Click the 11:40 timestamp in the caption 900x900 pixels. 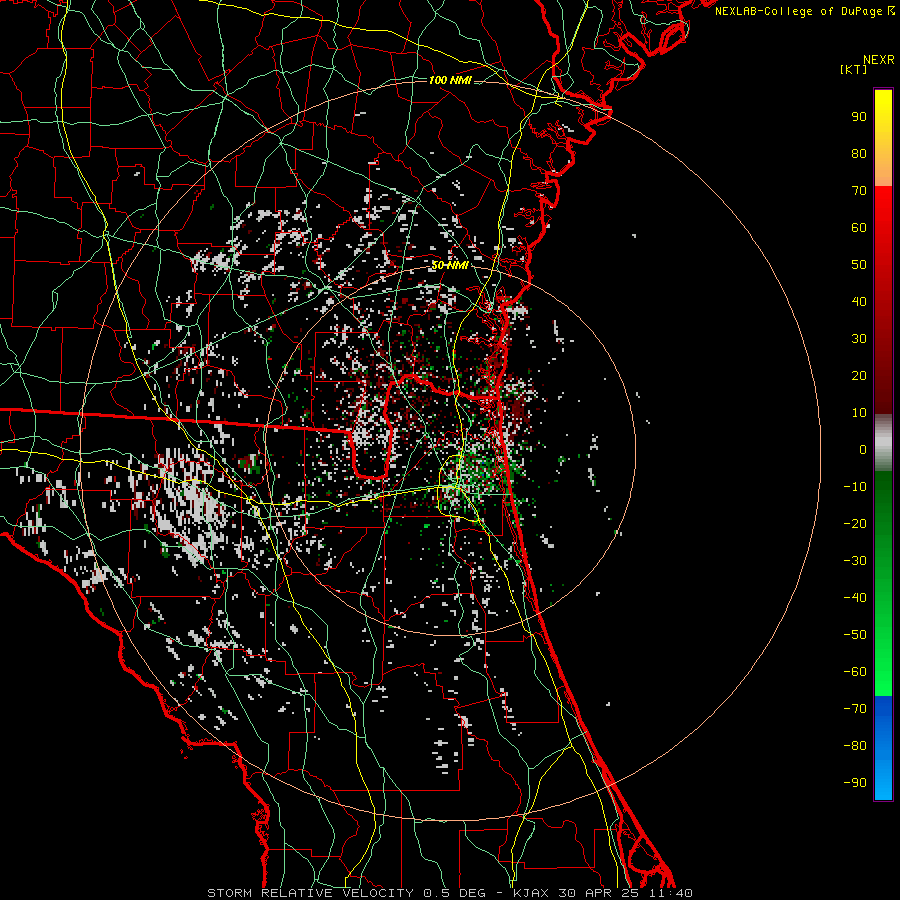(670, 893)
